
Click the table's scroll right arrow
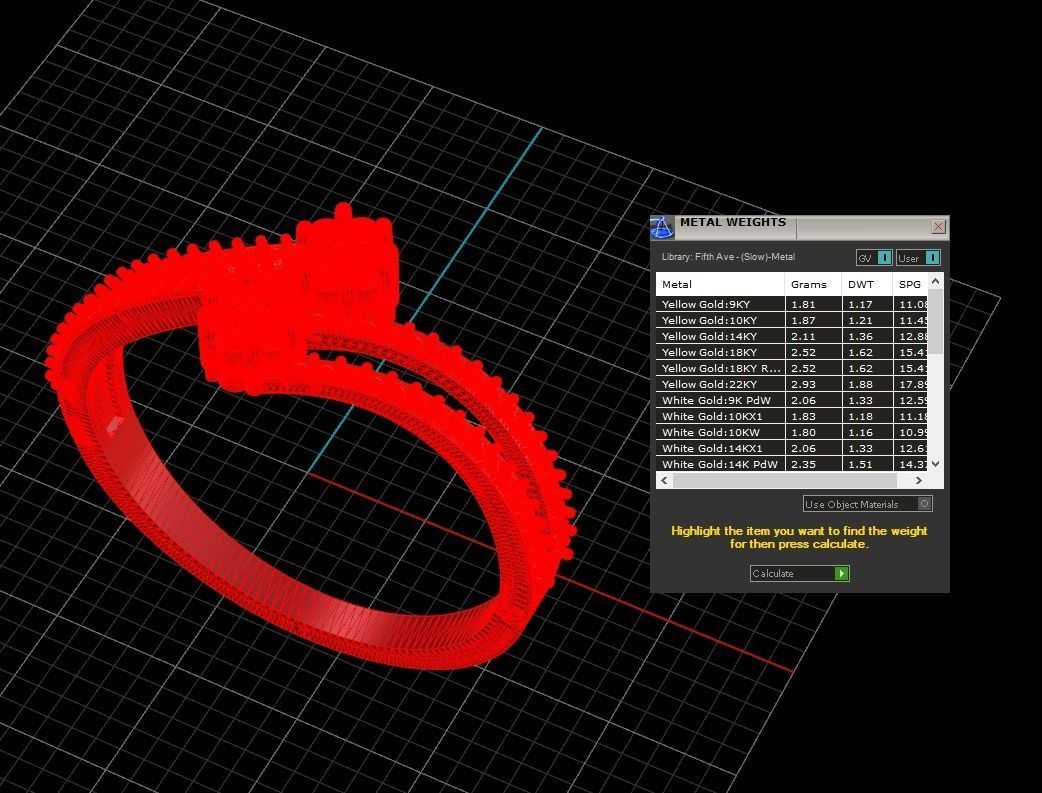pyautogui.click(x=918, y=480)
